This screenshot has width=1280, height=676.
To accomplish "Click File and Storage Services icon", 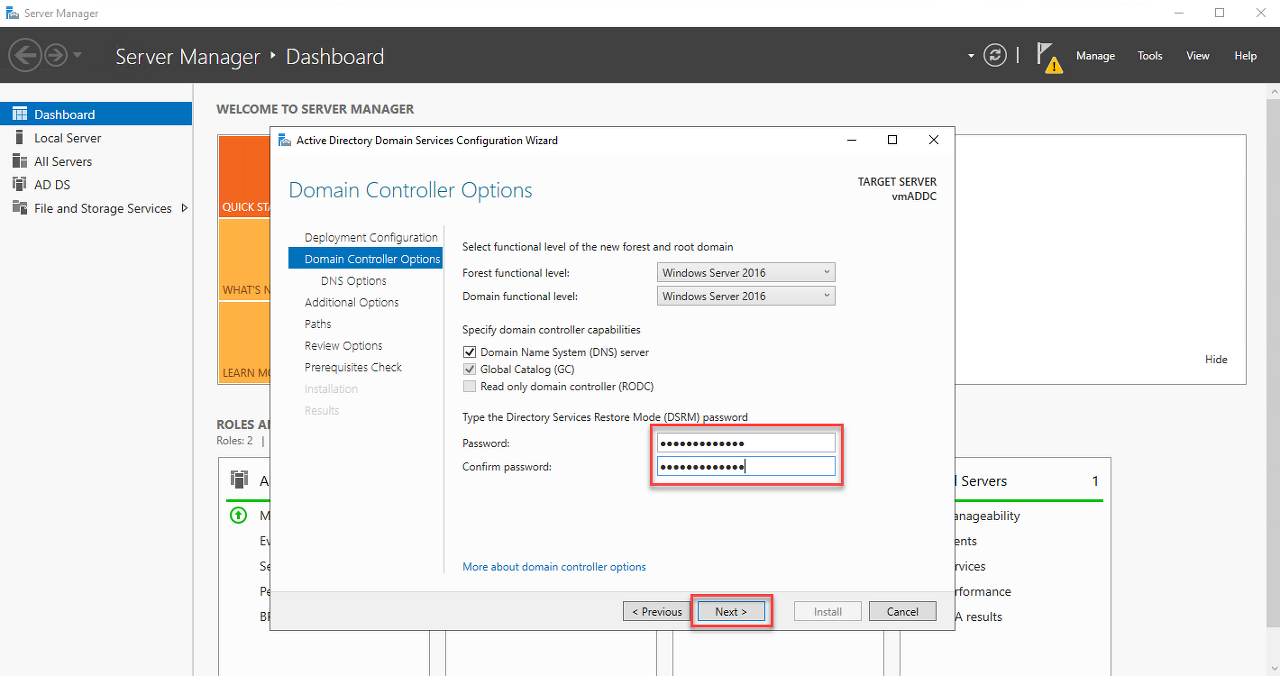I will pyautogui.click(x=19, y=208).
